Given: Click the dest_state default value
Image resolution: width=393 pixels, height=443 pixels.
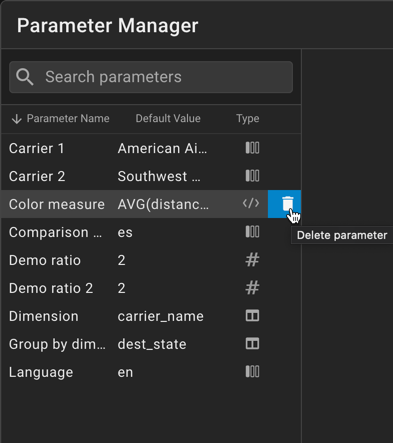Looking at the screenshot, I should click(x=152, y=344).
